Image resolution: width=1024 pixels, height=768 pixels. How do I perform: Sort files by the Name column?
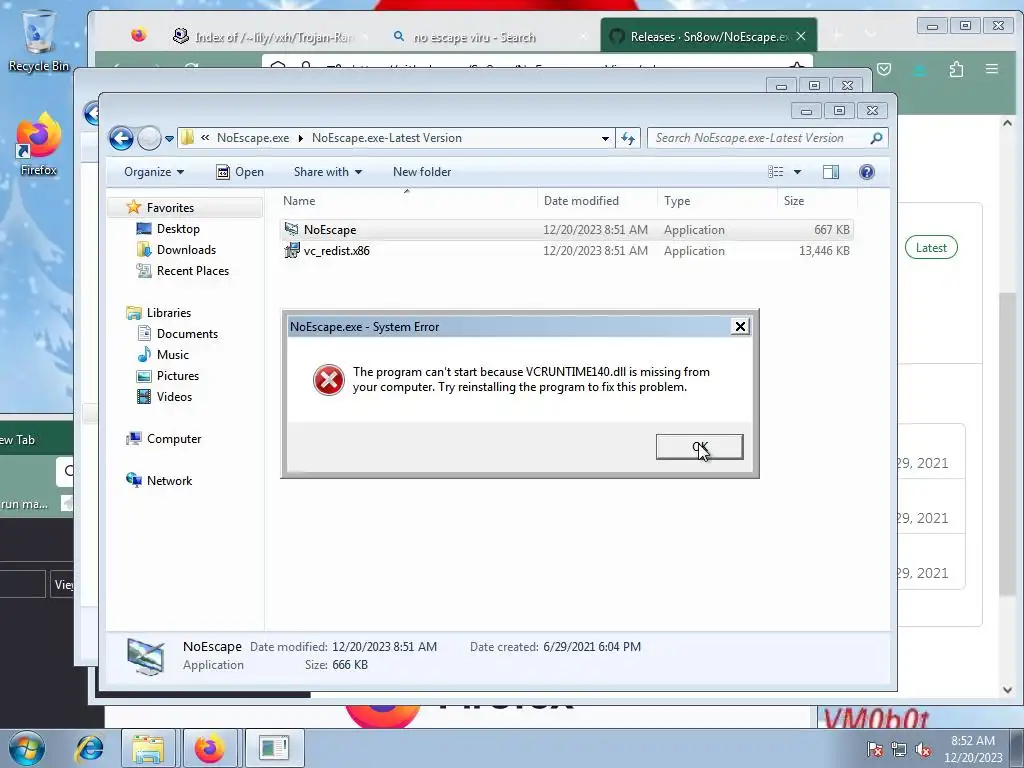click(x=407, y=200)
